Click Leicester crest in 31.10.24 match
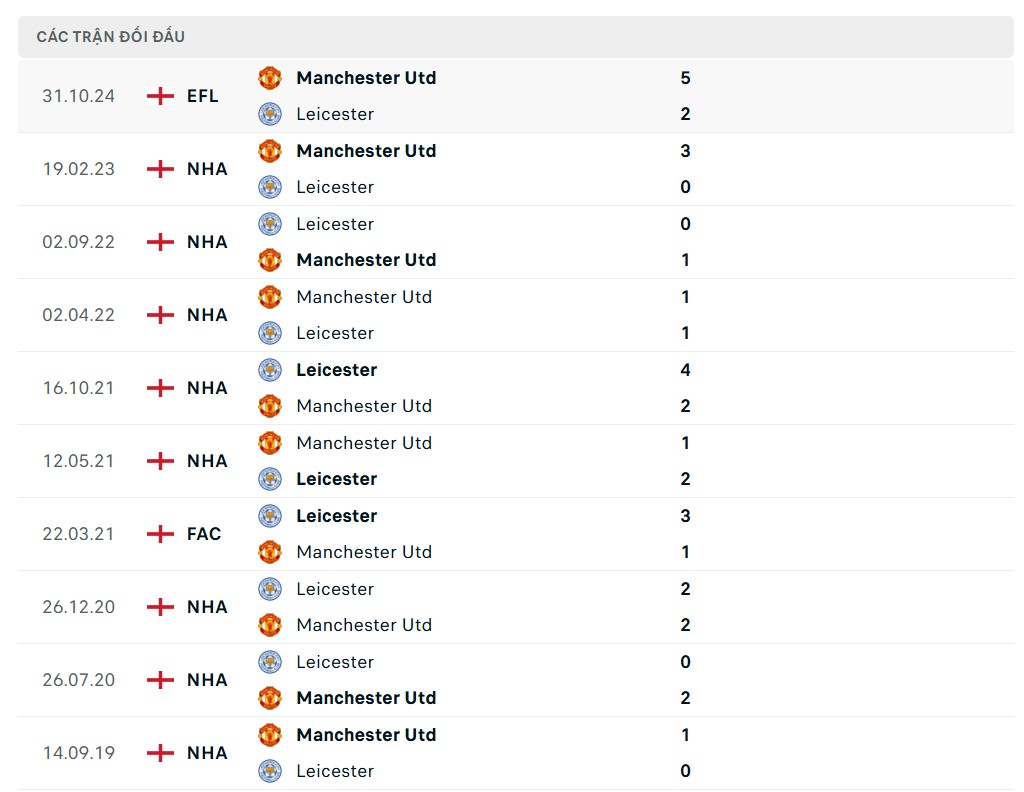The image size is (1024, 792). (x=270, y=114)
